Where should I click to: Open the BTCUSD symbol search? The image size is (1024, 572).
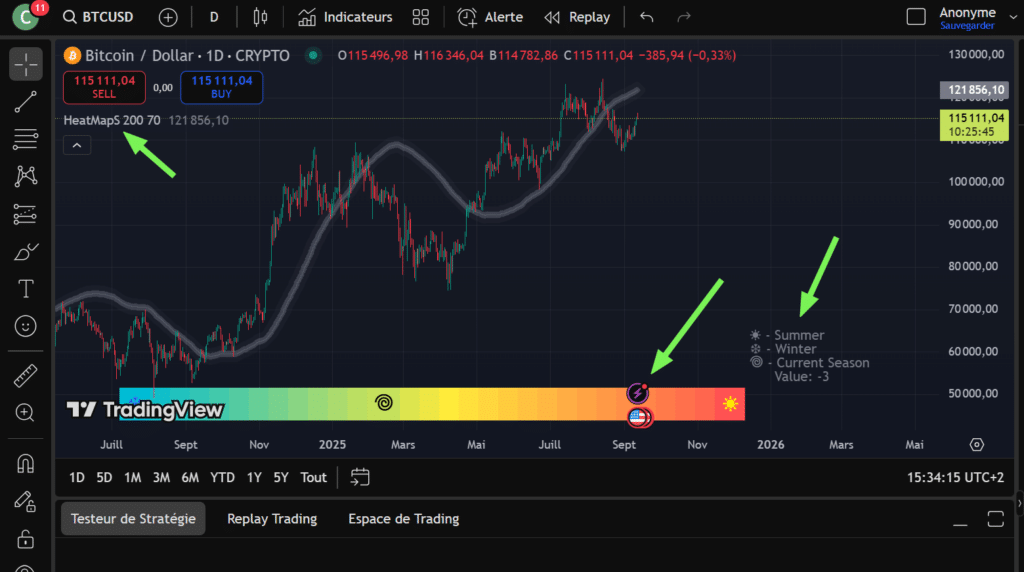click(98, 17)
